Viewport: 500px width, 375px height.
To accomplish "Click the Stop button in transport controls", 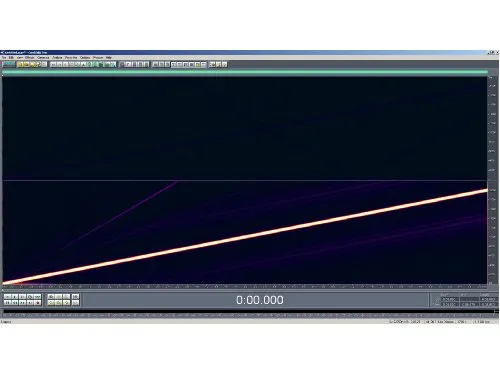I will tap(7, 296).
